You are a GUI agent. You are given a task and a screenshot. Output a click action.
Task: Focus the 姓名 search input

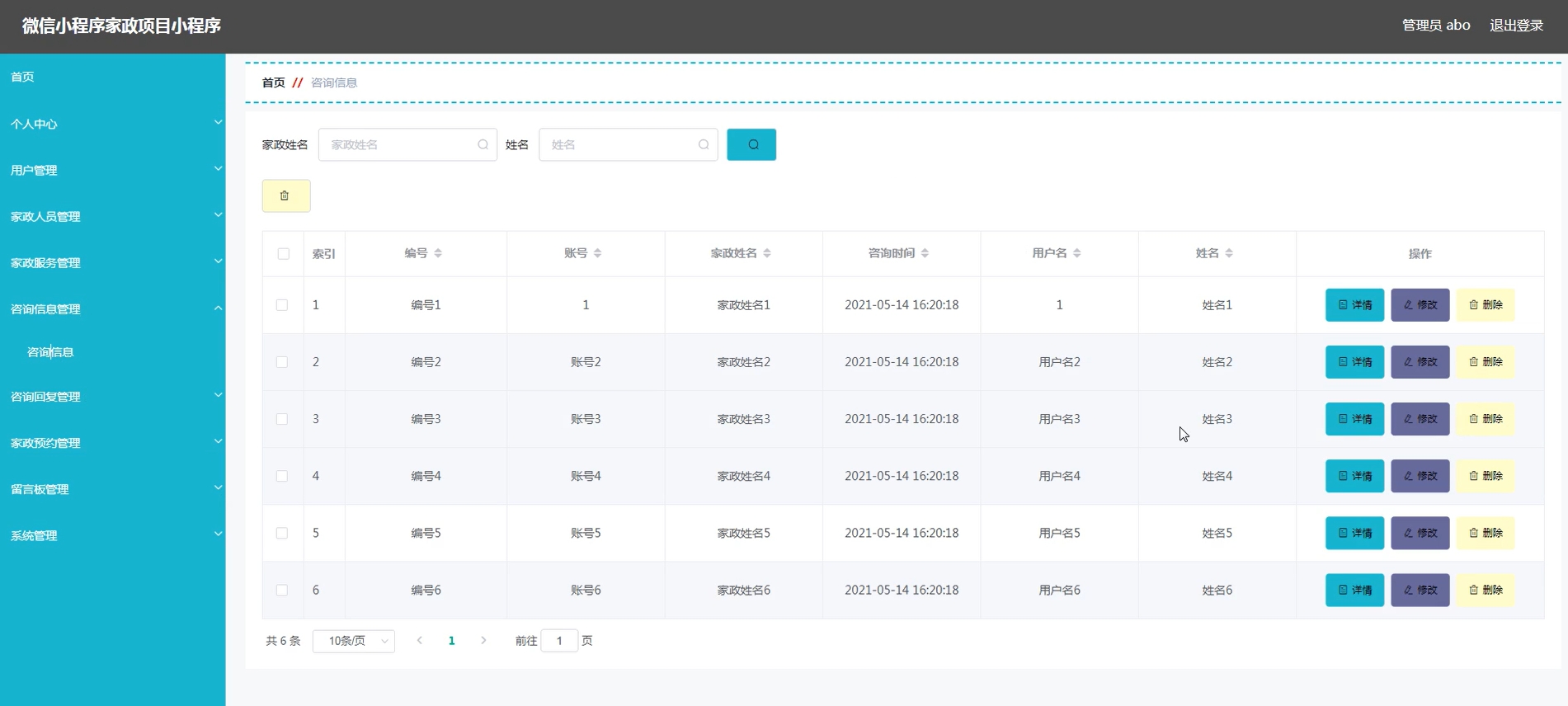[629, 144]
